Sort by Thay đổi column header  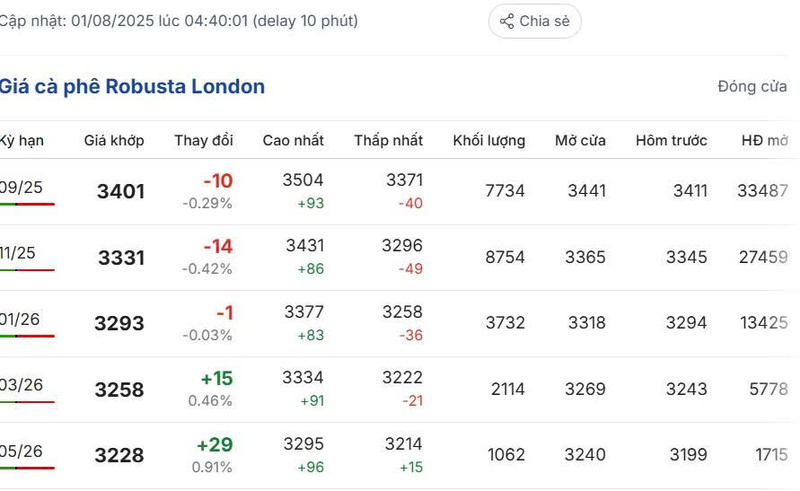[203, 140]
